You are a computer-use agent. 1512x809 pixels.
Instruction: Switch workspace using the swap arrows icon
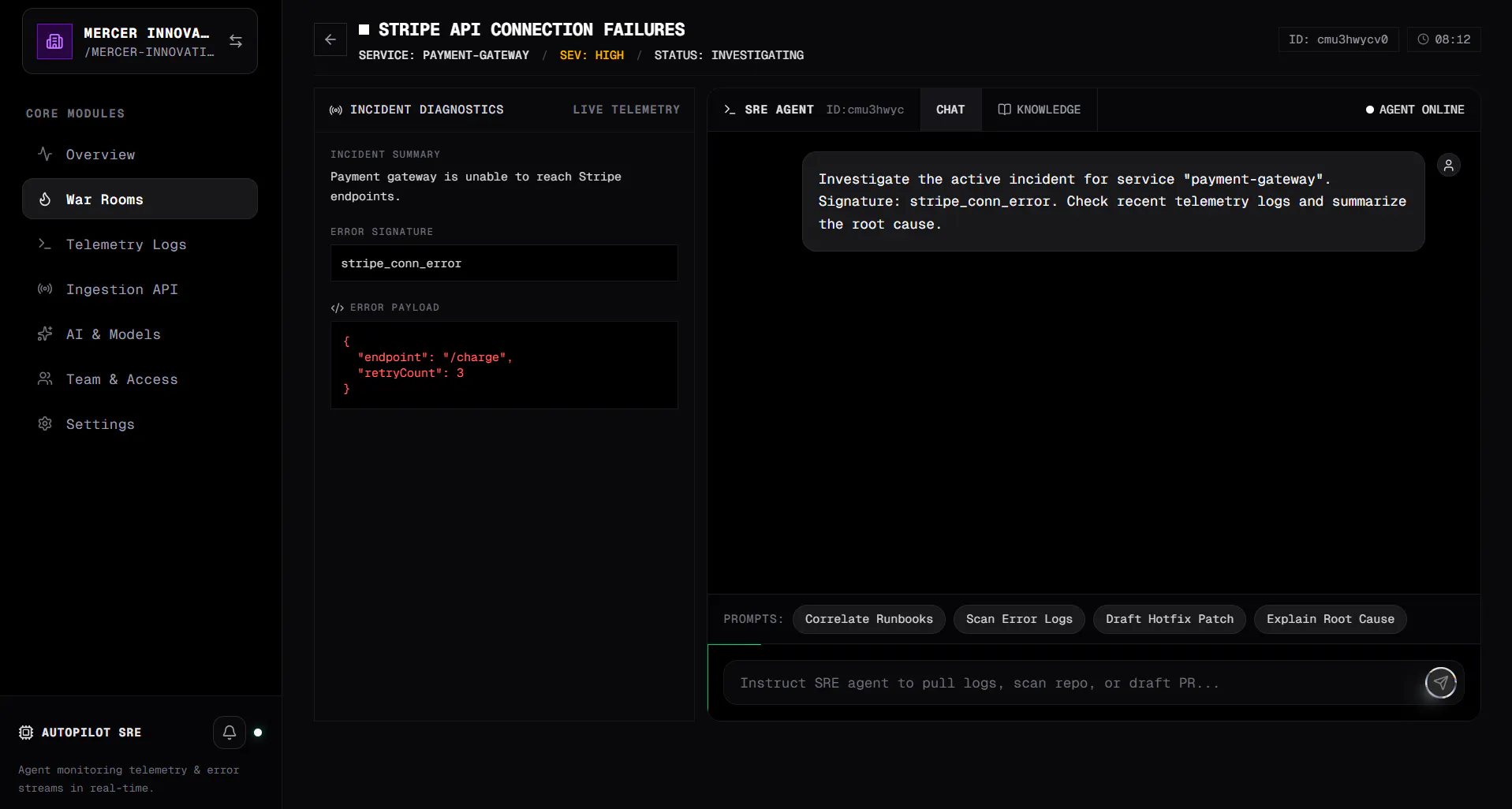[x=236, y=41]
